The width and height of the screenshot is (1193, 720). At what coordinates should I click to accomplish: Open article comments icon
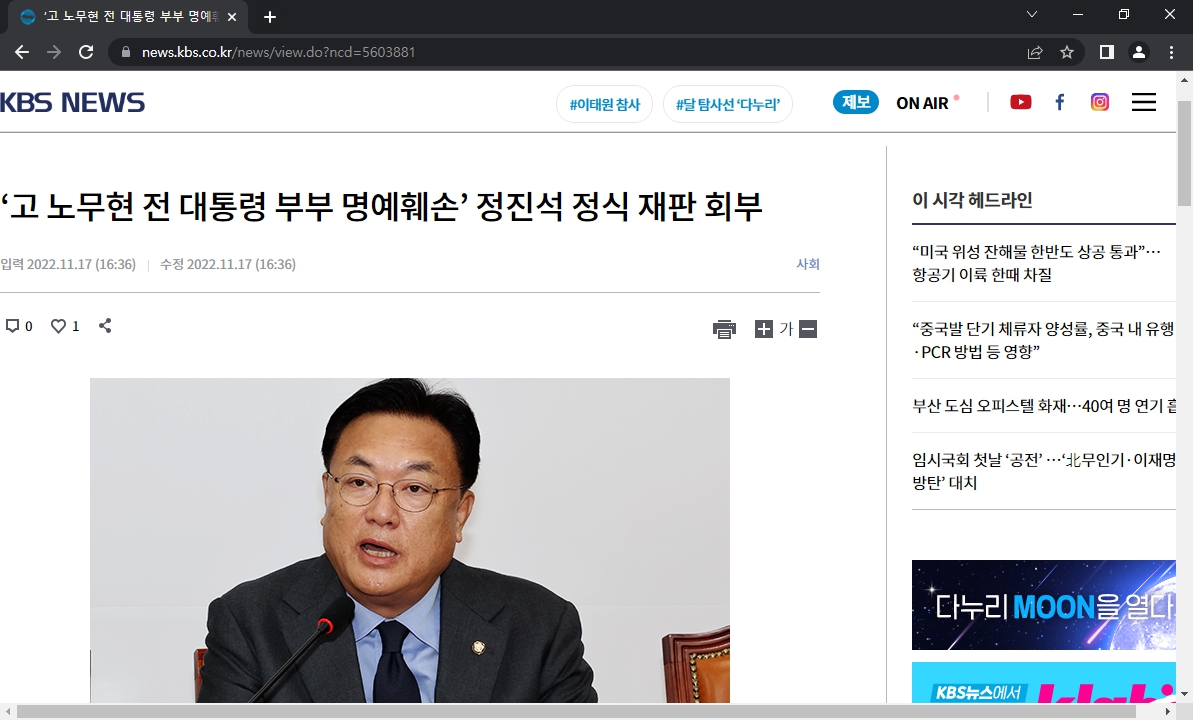click(12, 326)
